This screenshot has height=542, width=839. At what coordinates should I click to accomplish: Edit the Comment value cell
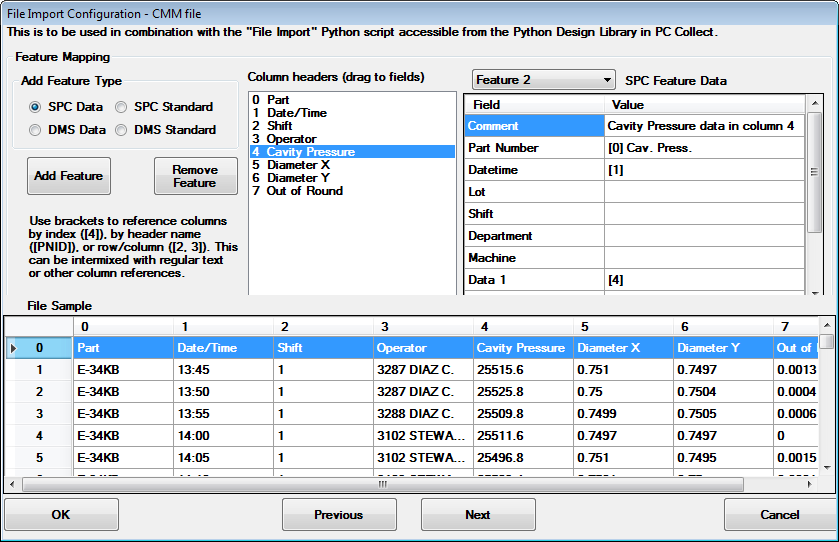(x=703, y=126)
